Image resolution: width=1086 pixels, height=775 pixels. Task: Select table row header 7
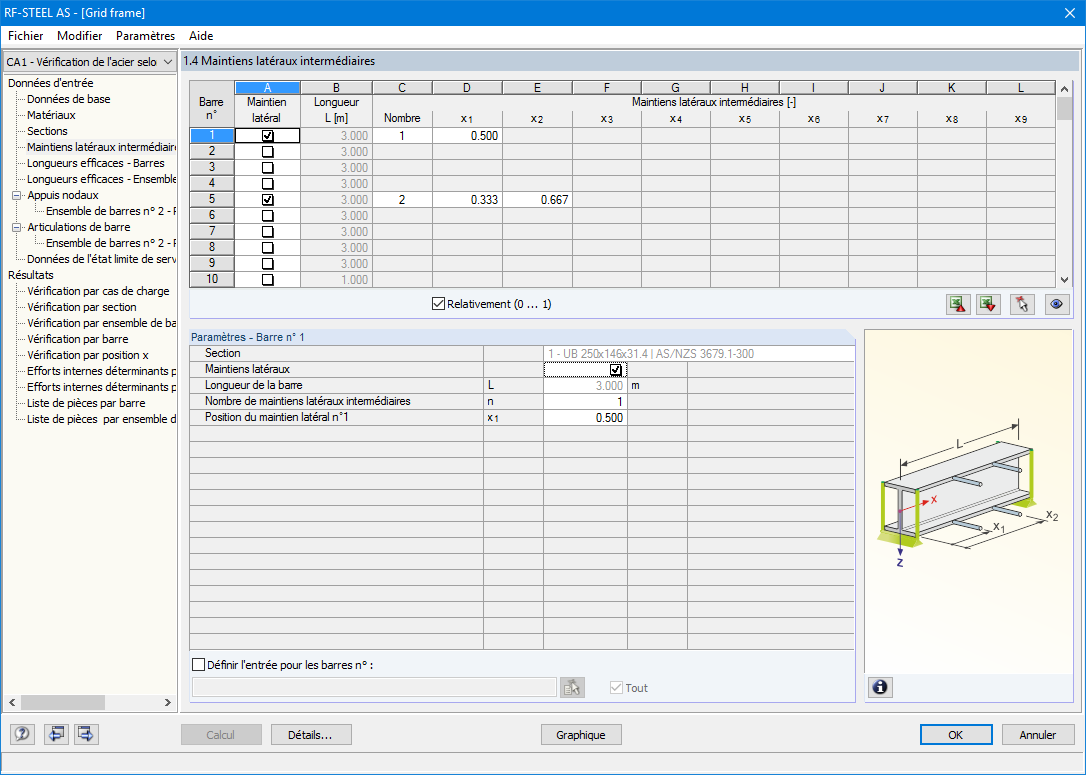point(212,231)
